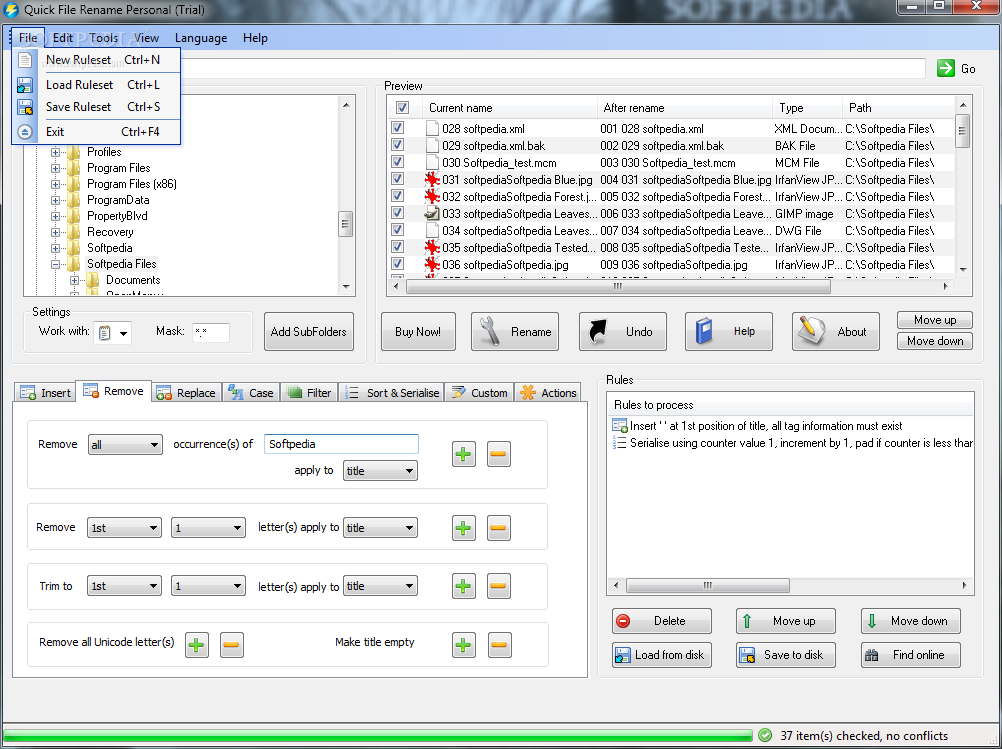Screen dimensions: 1002x749
Task: Uncheck the 028 softpedia.xml checkbox
Action: click(x=397, y=128)
